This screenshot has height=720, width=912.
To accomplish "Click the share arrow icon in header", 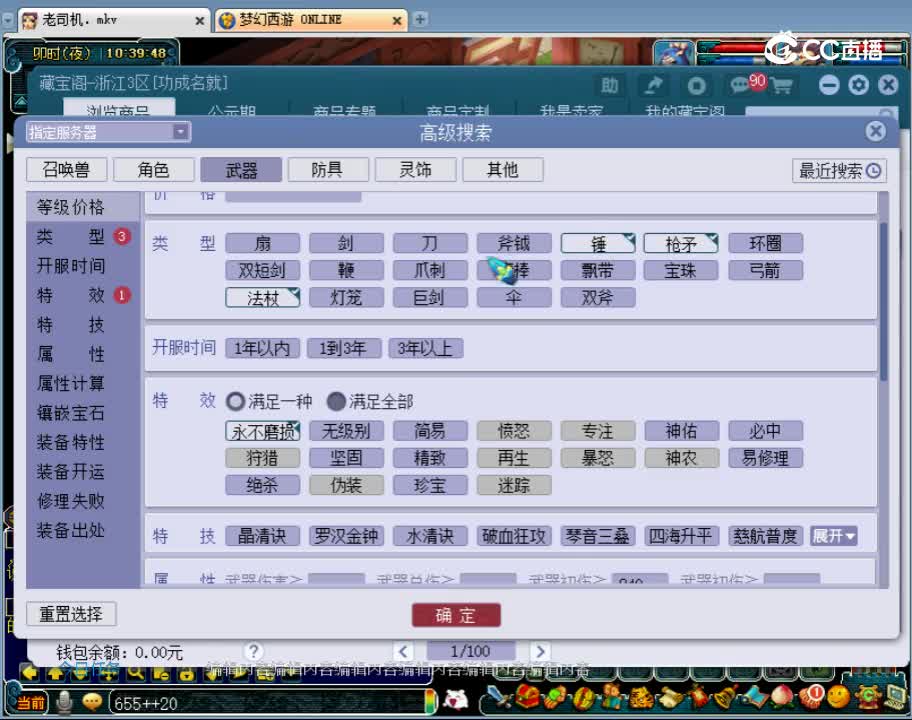I will 653,86.
